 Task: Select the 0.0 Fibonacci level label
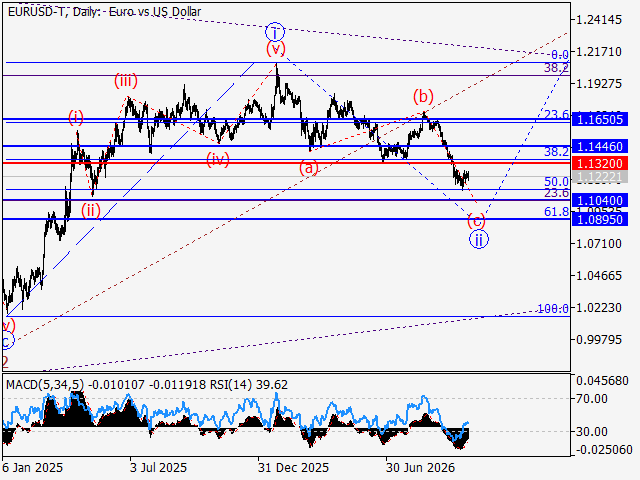(x=560, y=55)
